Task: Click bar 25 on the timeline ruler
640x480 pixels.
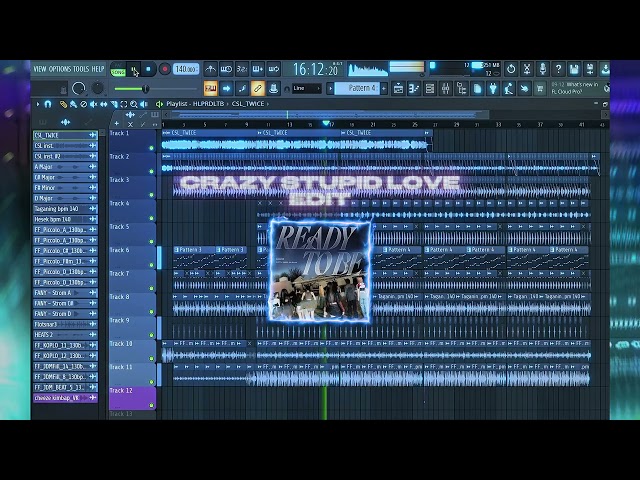Action: click(x=415, y=124)
